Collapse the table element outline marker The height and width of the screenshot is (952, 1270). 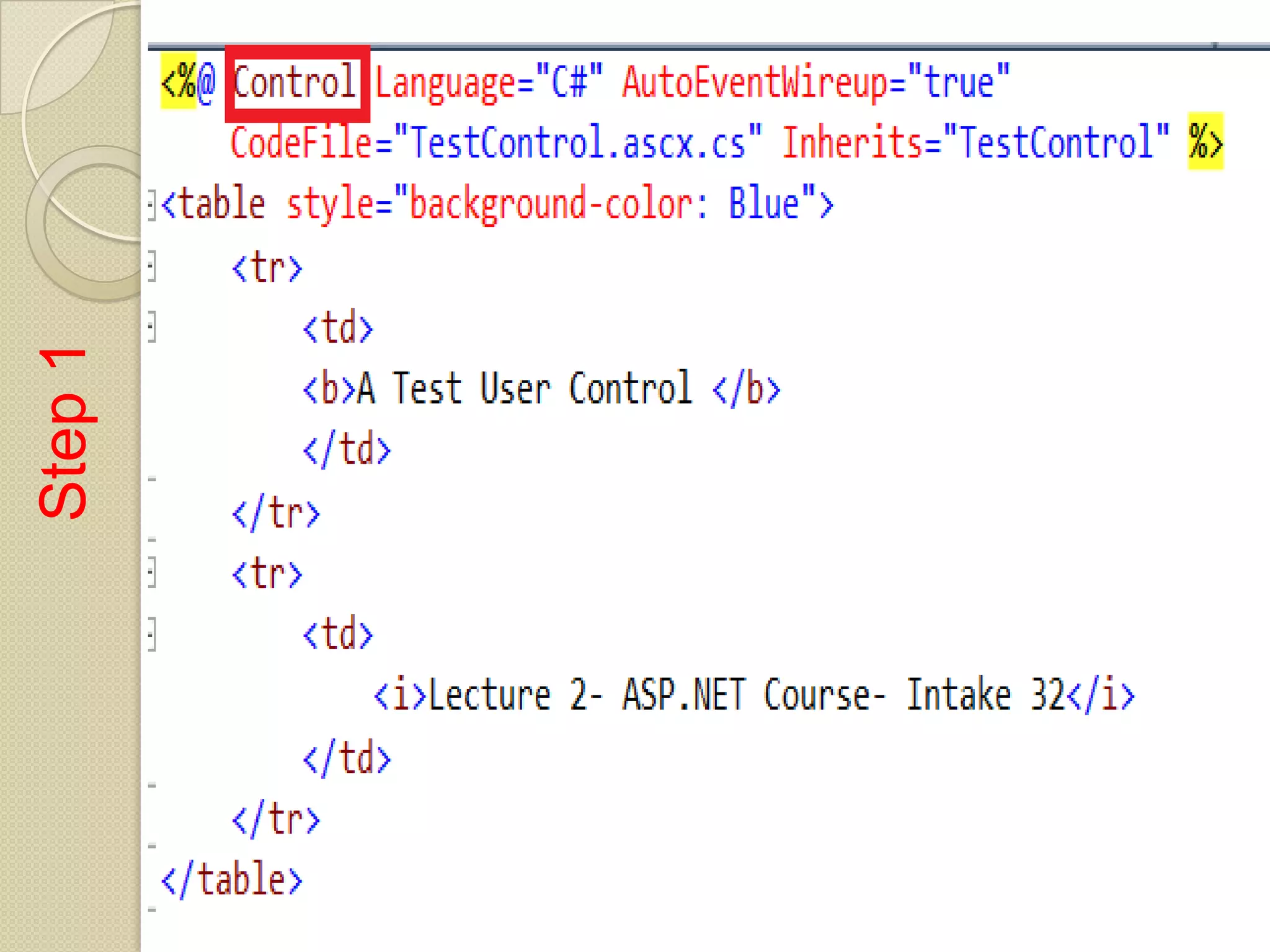(151, 204)
